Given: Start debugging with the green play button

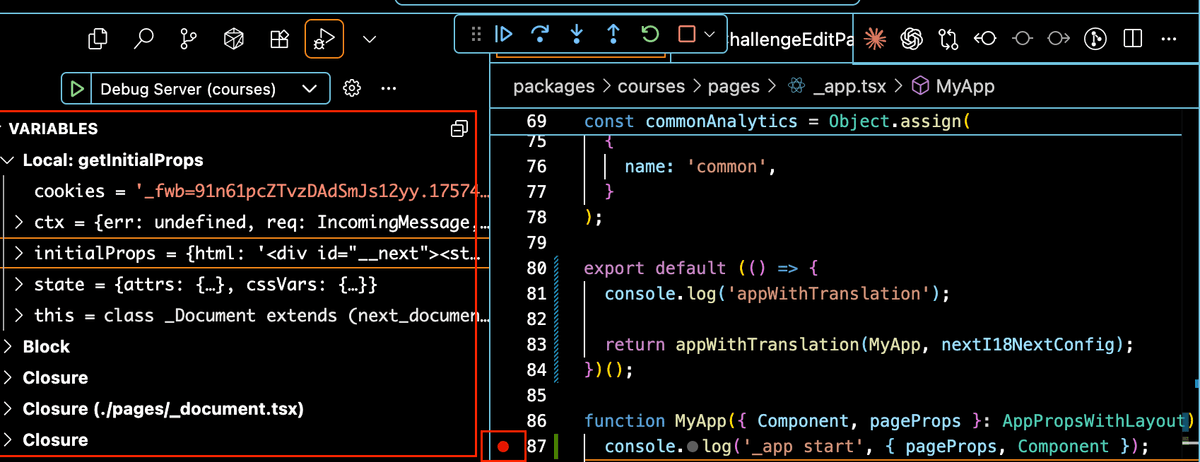Looking at the screenshot, I should pos(76,89).
